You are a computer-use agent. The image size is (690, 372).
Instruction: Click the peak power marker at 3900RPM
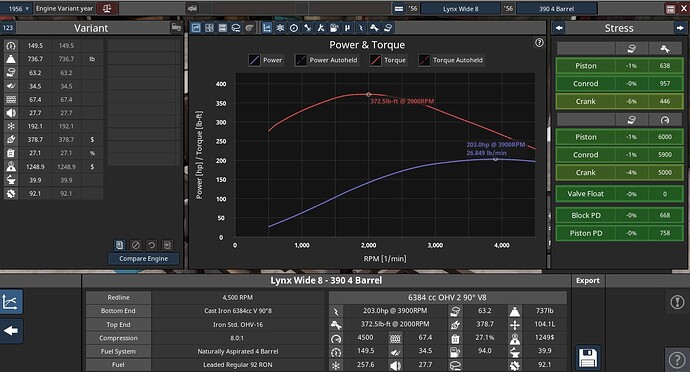tap(495, 159)
